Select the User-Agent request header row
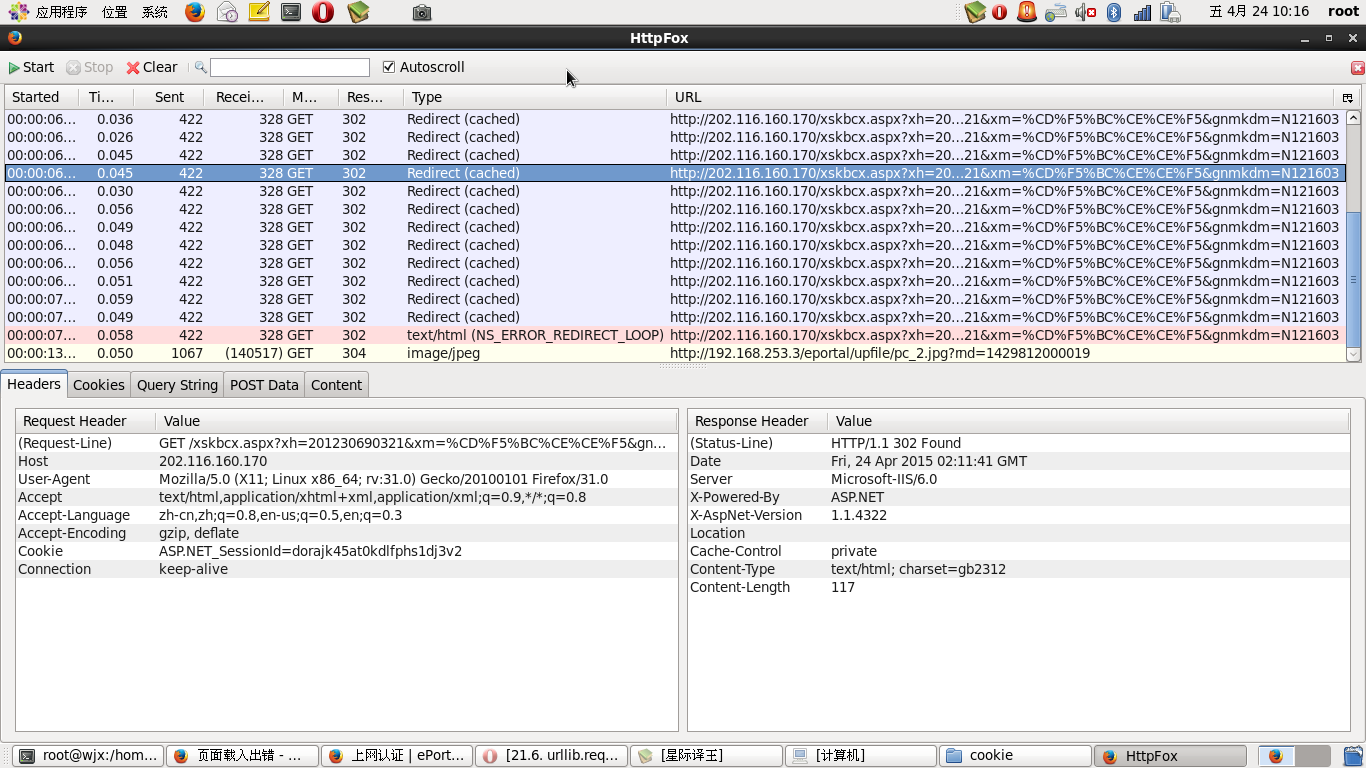The image size is (1366, 768). [347, 479]
